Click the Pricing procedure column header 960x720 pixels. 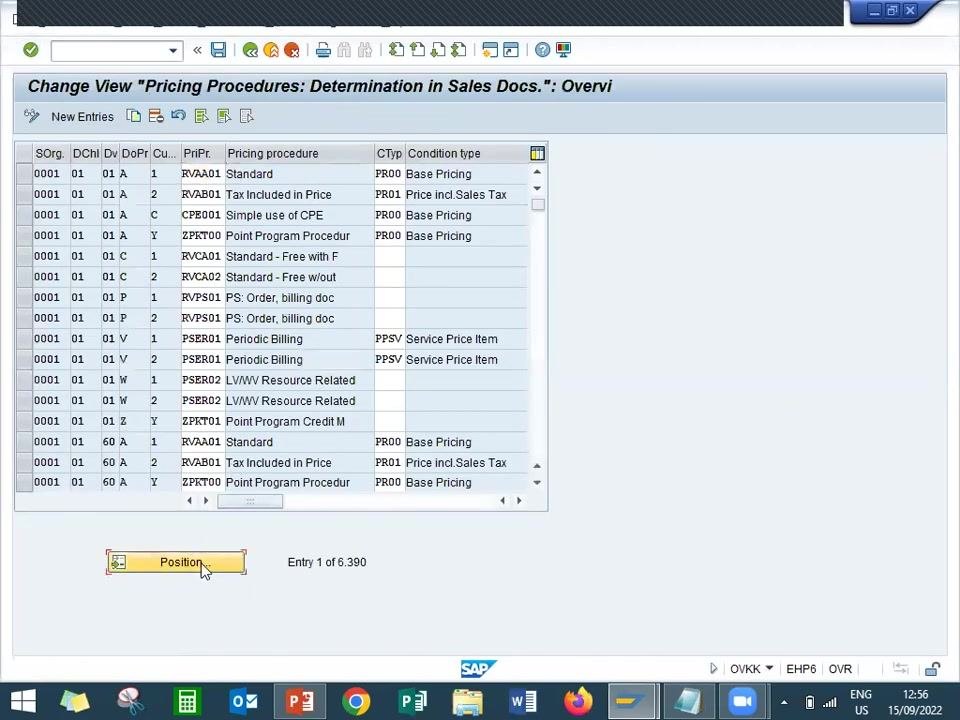[x=299, y=153]
